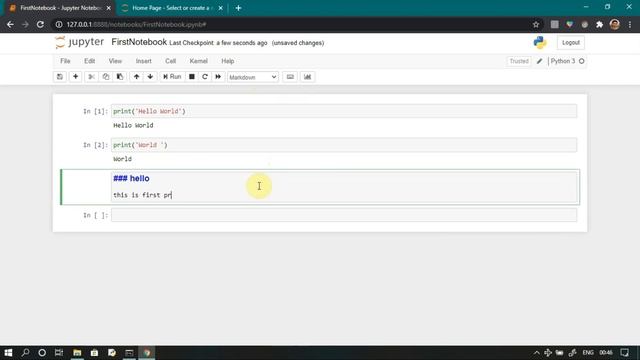This screenshot has width=640, height=360.
Task: Click the save and checkpoint icon
Action: [60, 77]
